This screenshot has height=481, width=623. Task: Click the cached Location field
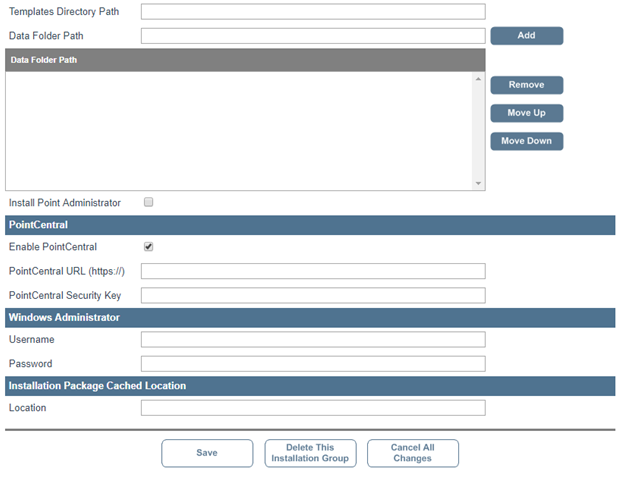pyautogui.click(x=312, y=408)
